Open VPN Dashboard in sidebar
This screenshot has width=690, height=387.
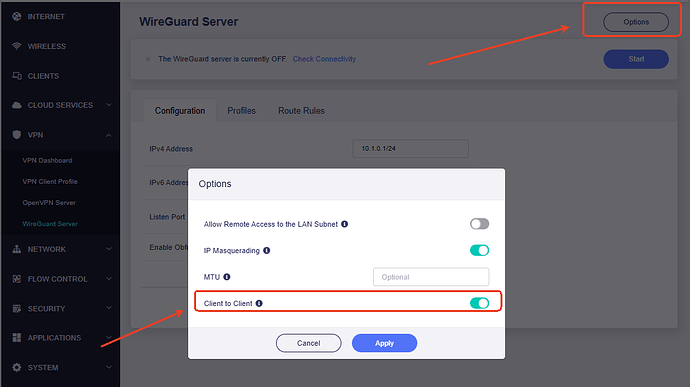point(47,160)
